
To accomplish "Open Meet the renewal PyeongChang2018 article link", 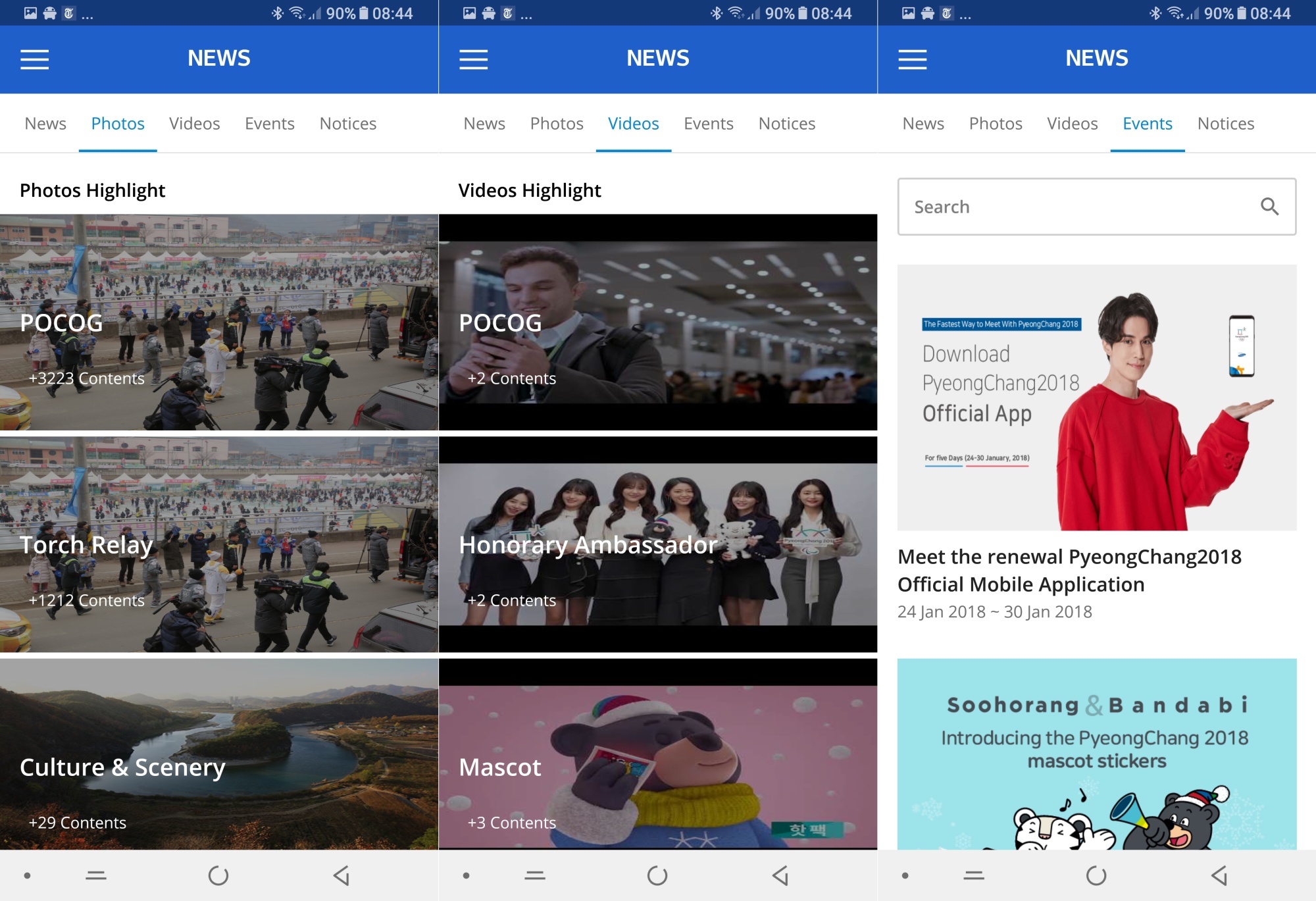I will point(1069,570).
